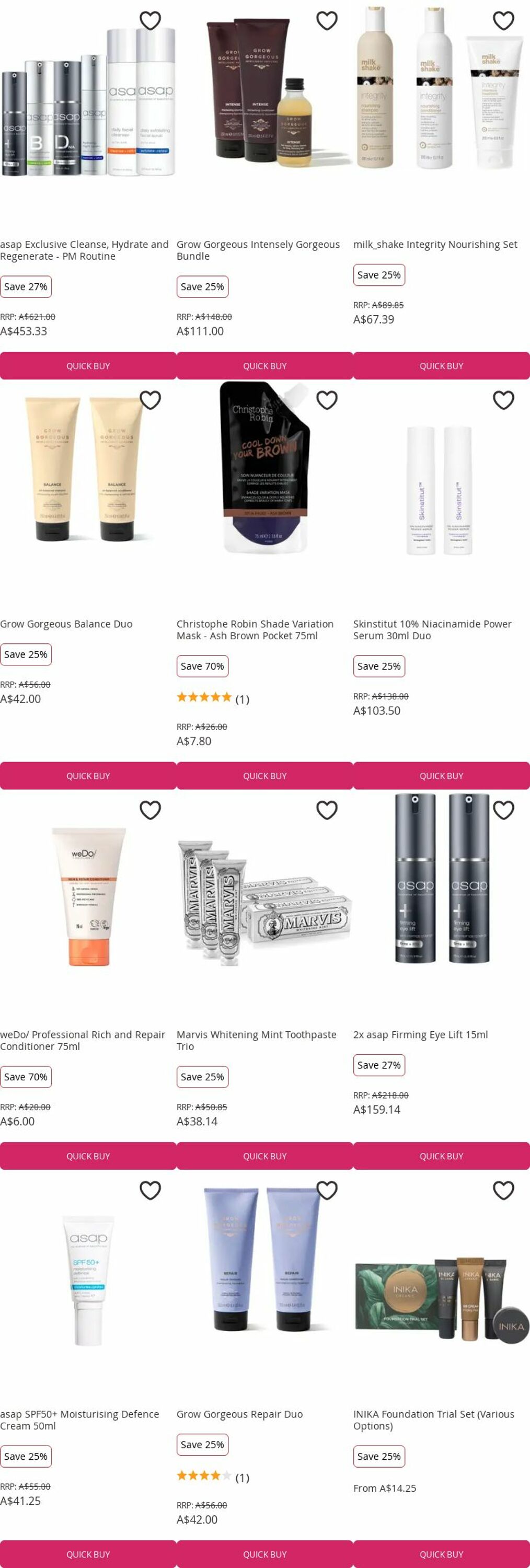Quick buy 2x asap Firming Eye Lift
Viewport: 530px width, 1568px height.
pyautogui.click(x=441, y=1156)
